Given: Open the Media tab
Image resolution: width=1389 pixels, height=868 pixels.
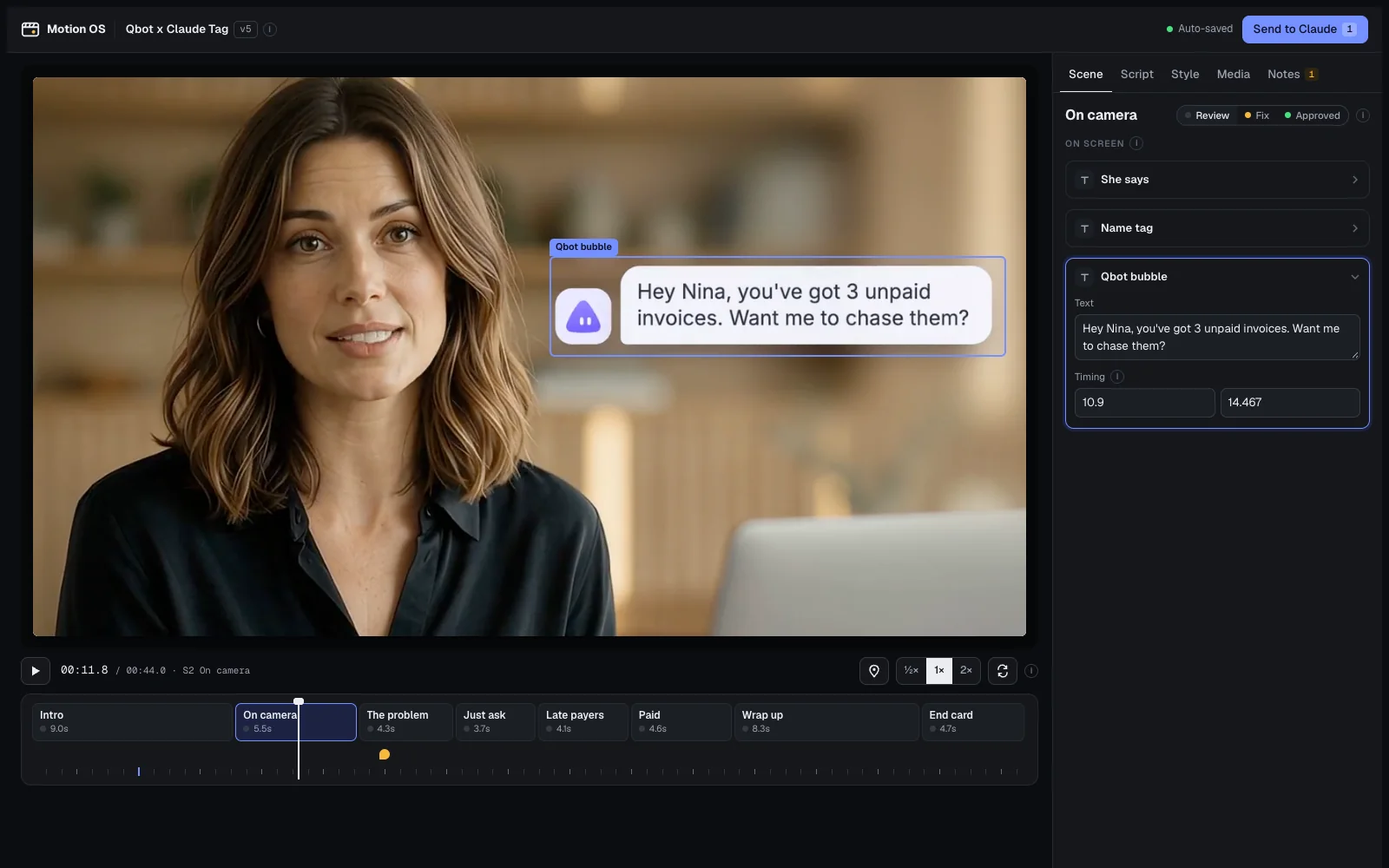Looking at the screenshot, I should point(1233,75).
